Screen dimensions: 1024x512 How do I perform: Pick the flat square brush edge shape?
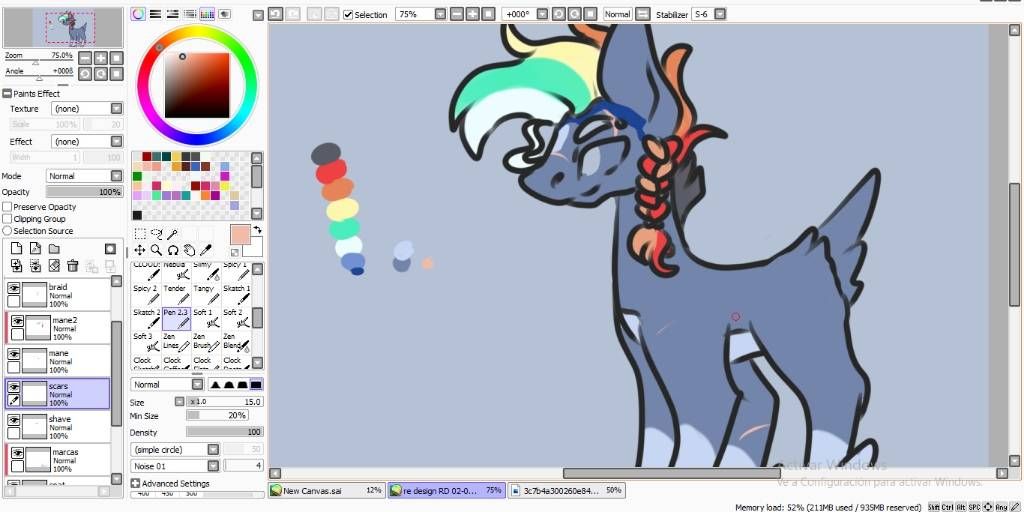(256, 385)
